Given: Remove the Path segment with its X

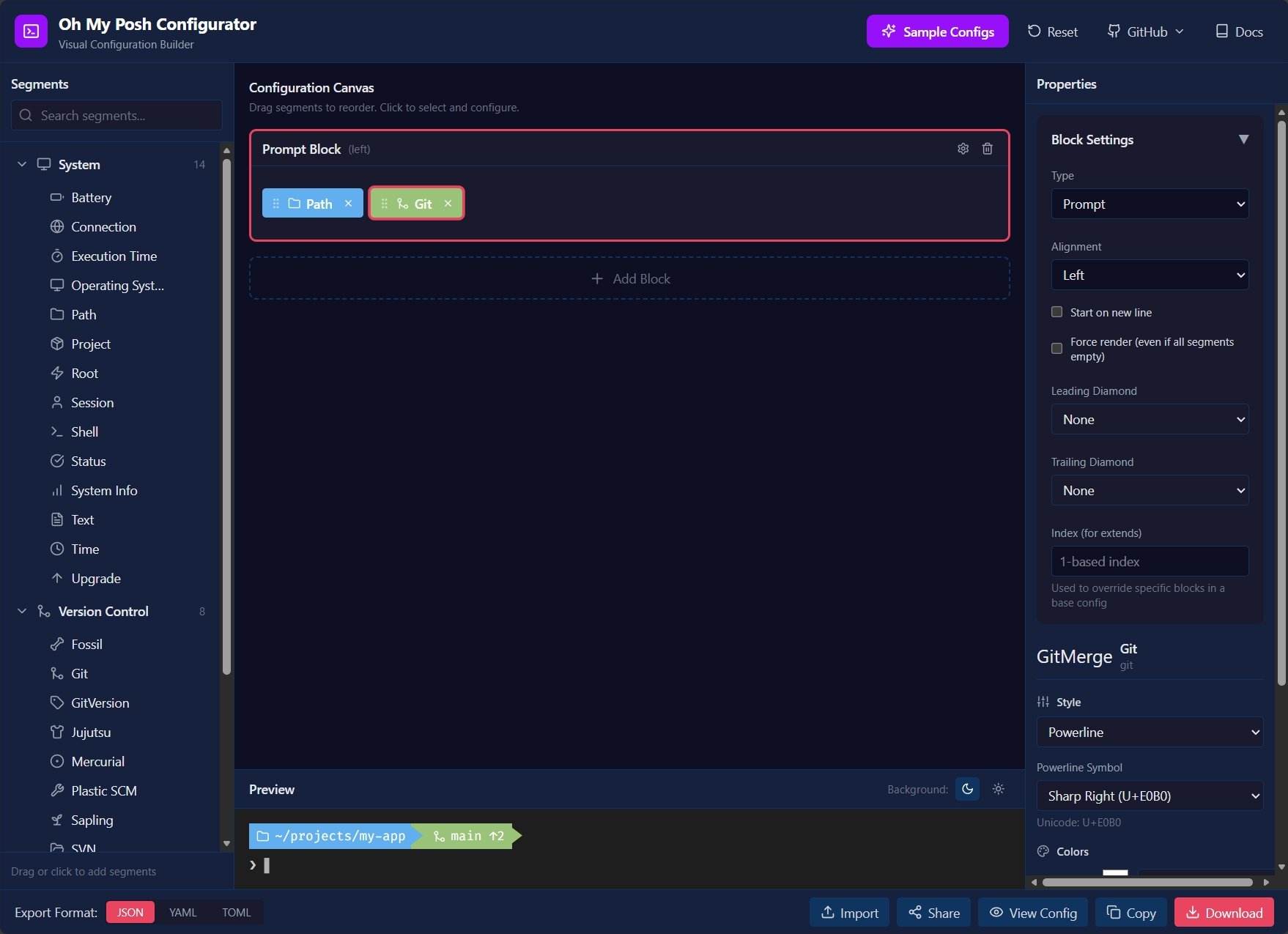Looking at the screenshot, I should tap(348, 204).
